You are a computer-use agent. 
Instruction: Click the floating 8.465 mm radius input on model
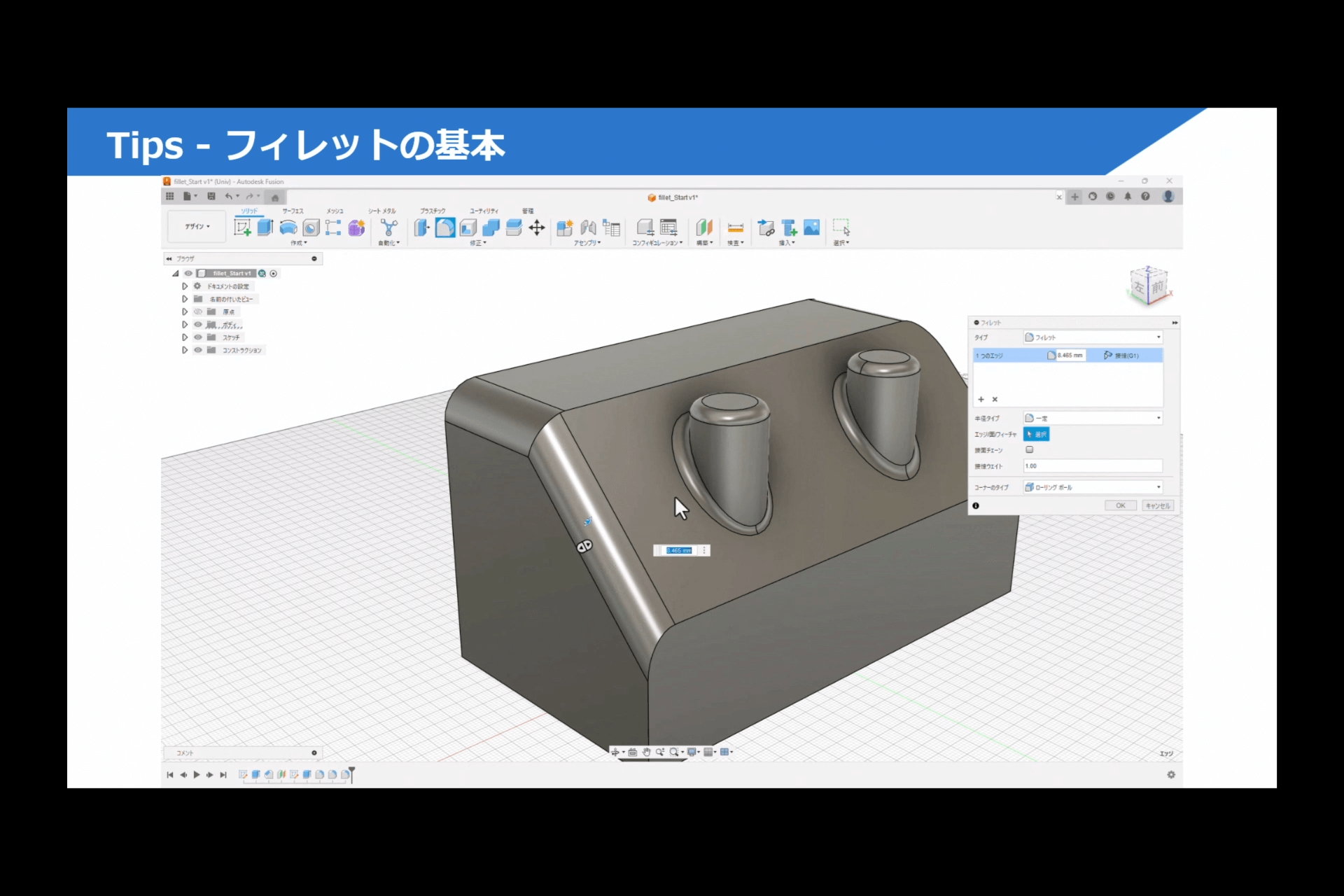[x=678, y=551]
